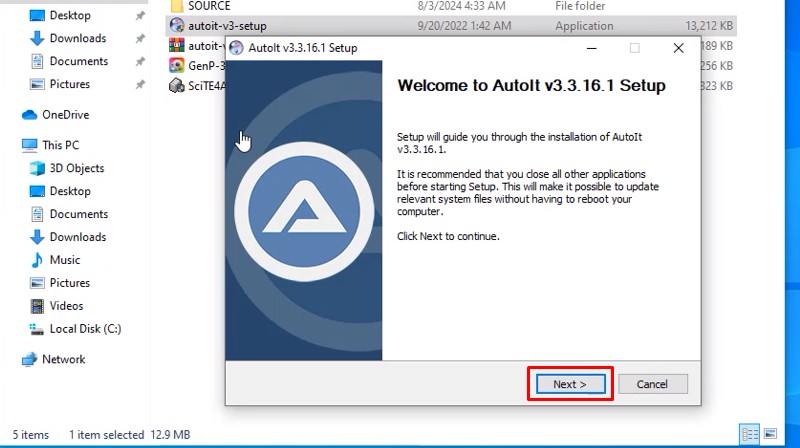Open the Music folder in the sidebar
This screenshot has height=448, width=800.
point(64,260)
